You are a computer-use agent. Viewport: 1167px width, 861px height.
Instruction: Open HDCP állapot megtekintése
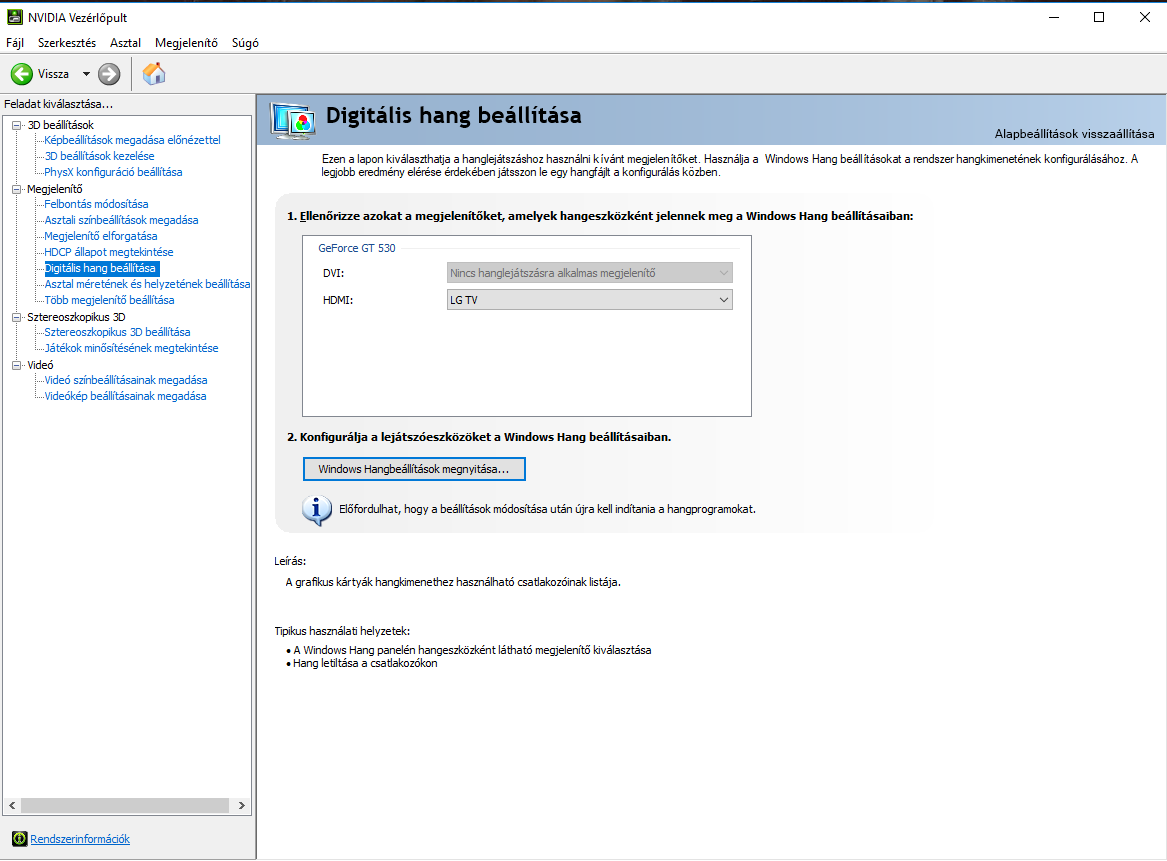(109, 252)
